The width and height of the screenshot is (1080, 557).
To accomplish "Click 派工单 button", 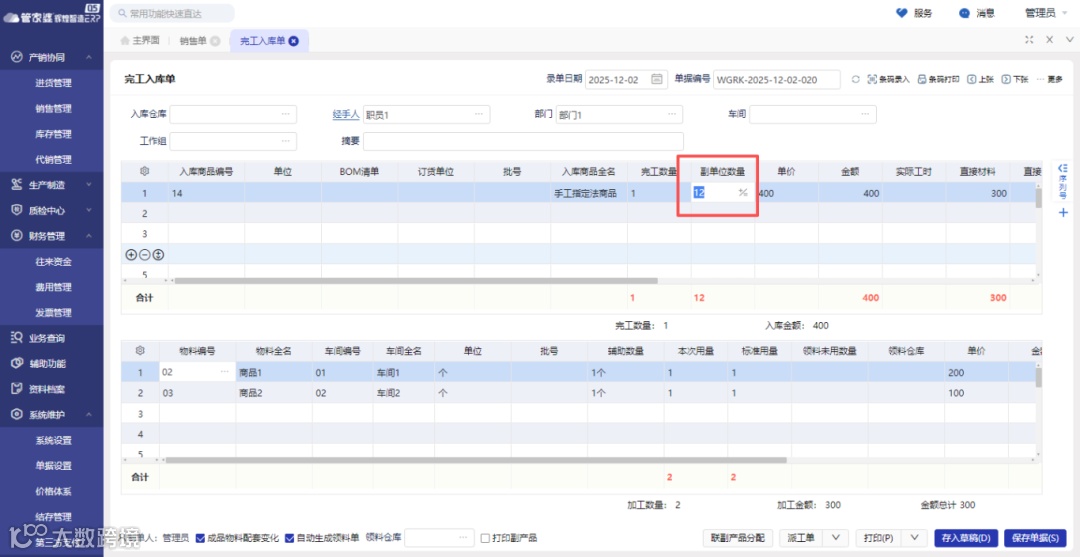I will click(802, 538).
